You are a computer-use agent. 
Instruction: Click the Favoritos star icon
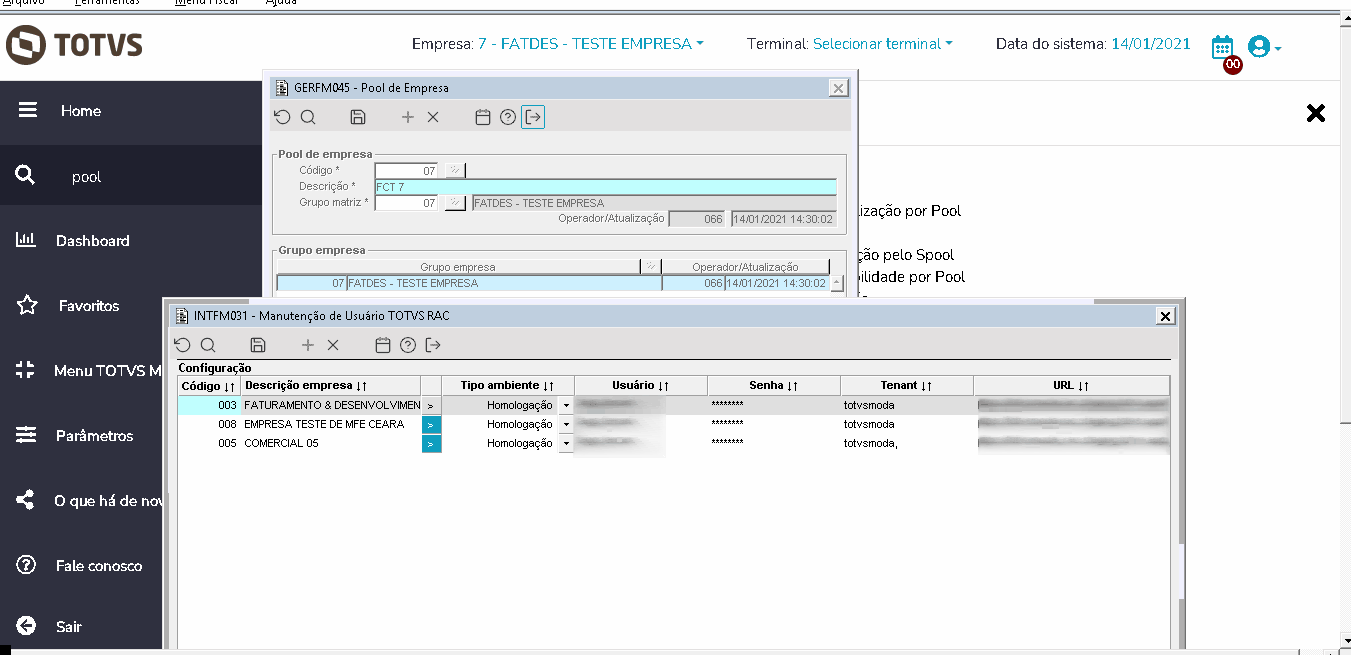click(27, 305)
